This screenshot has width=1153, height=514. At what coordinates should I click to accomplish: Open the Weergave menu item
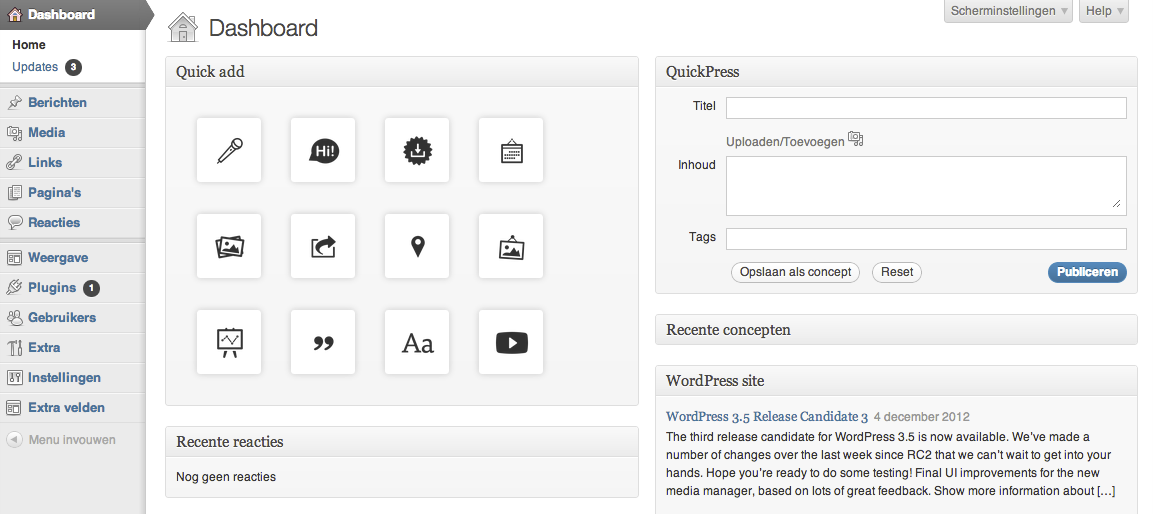(x=58, y=258)
